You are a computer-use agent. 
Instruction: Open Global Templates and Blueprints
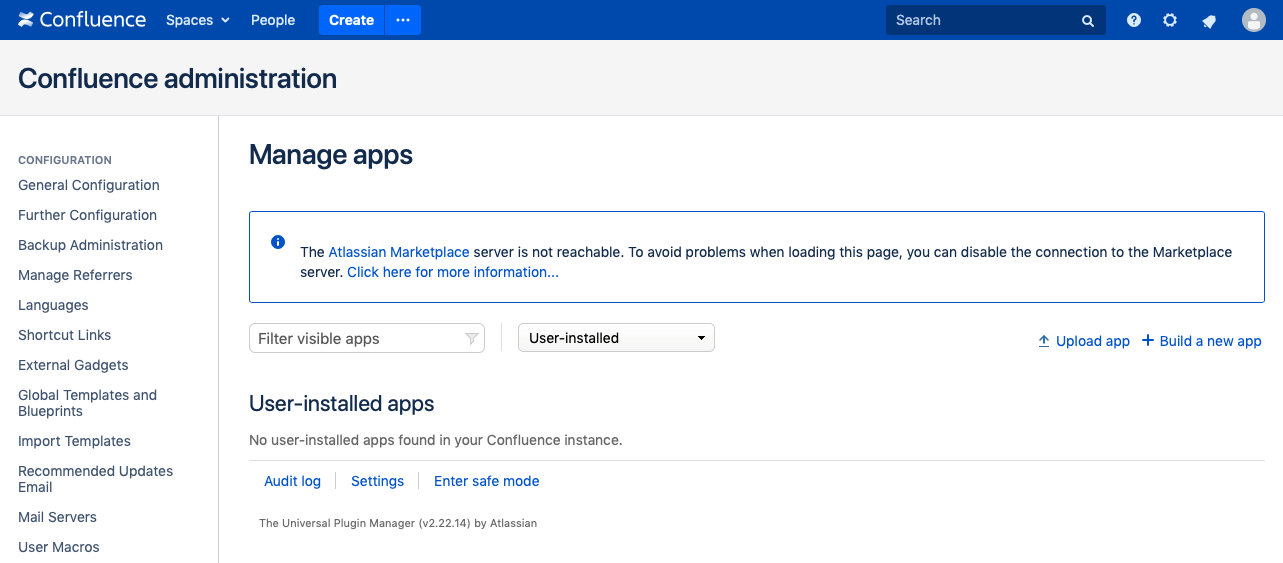87,403
